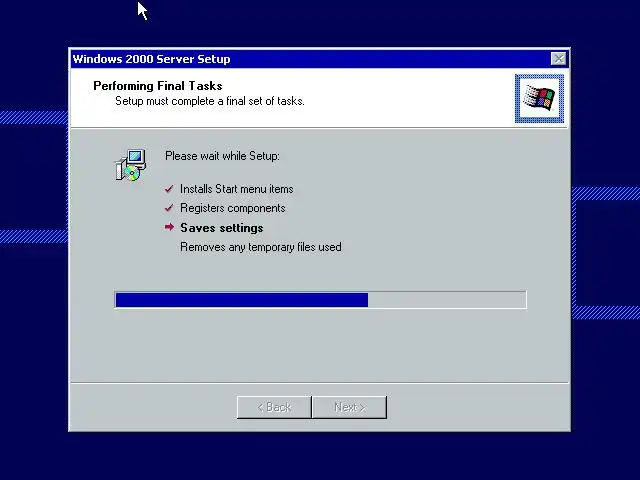Viewport: 640px width, 480px height.
Task: Click the disabled Next button
Action: coord(349,407)
